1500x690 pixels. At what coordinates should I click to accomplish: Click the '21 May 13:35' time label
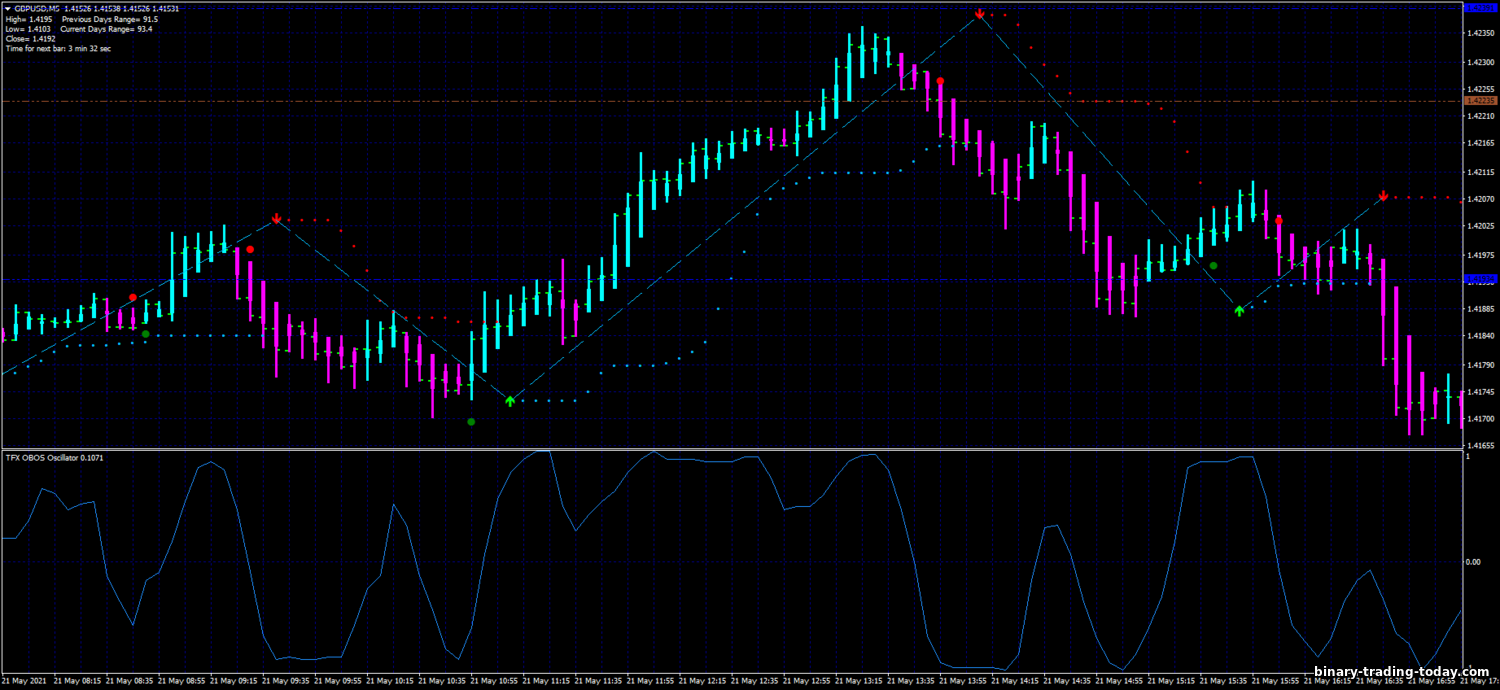pyautogui.click(x=910, y=682)
